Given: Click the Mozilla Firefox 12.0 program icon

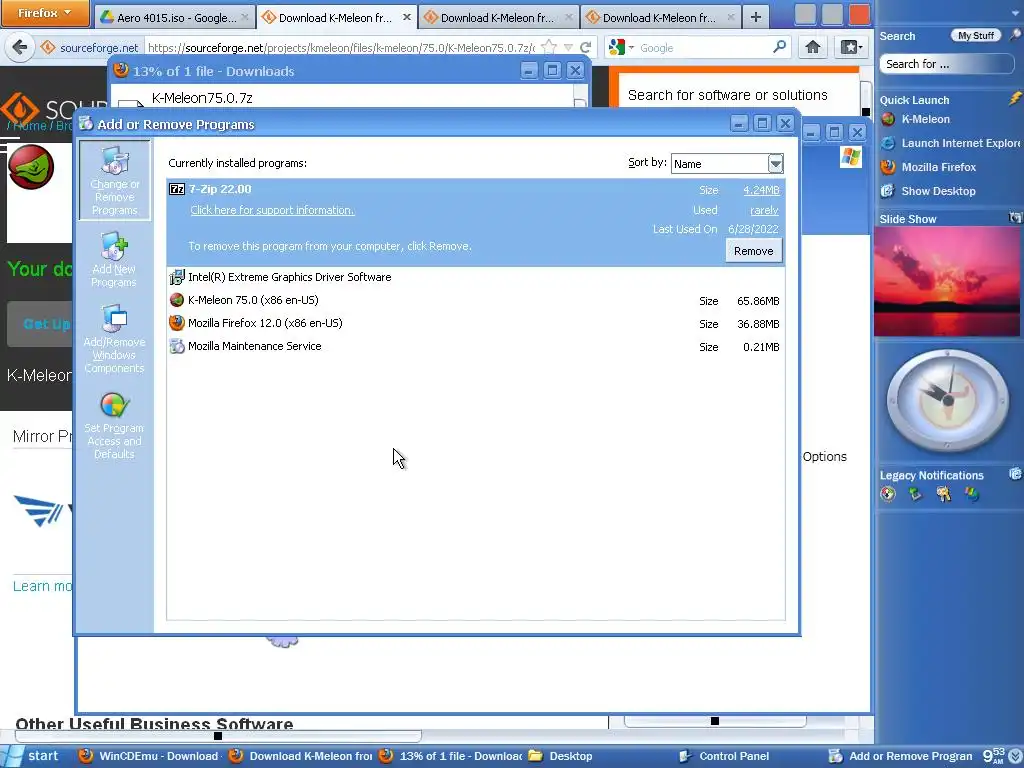Looking at the screenshot, I should click(x=177, y=323).
